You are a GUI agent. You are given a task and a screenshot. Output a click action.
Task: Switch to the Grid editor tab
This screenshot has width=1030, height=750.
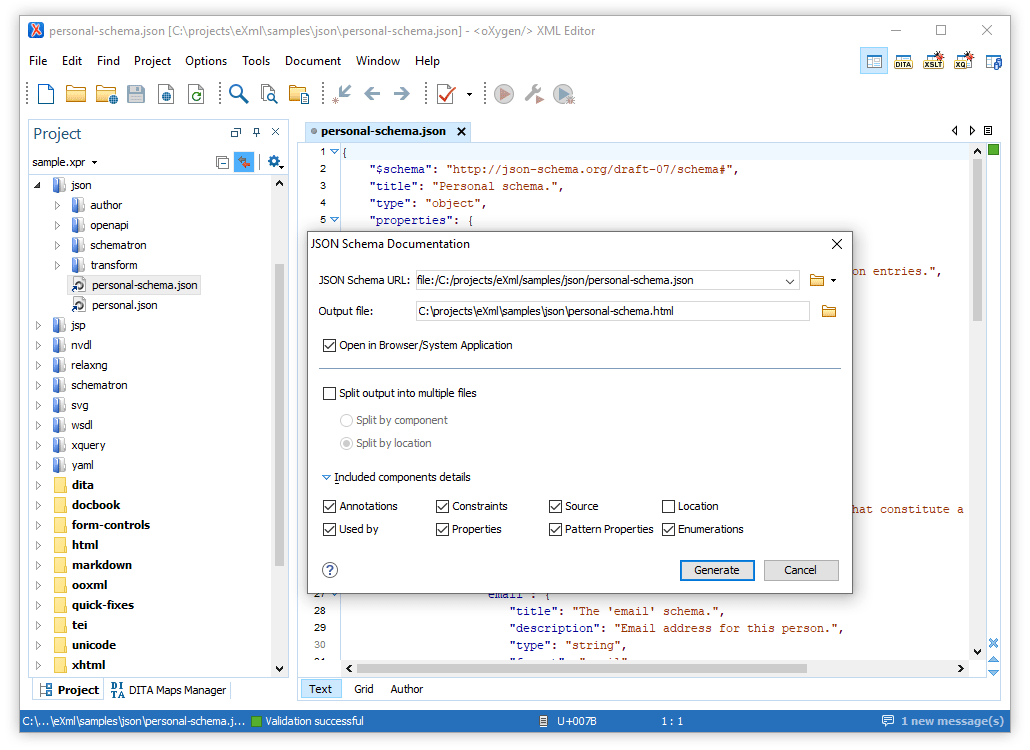(363, 689)
